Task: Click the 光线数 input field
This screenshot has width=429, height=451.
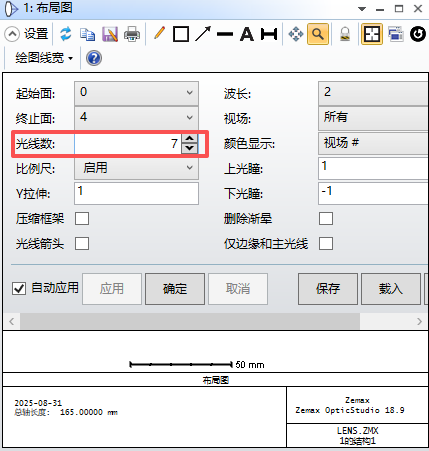Action: [128, 144]
